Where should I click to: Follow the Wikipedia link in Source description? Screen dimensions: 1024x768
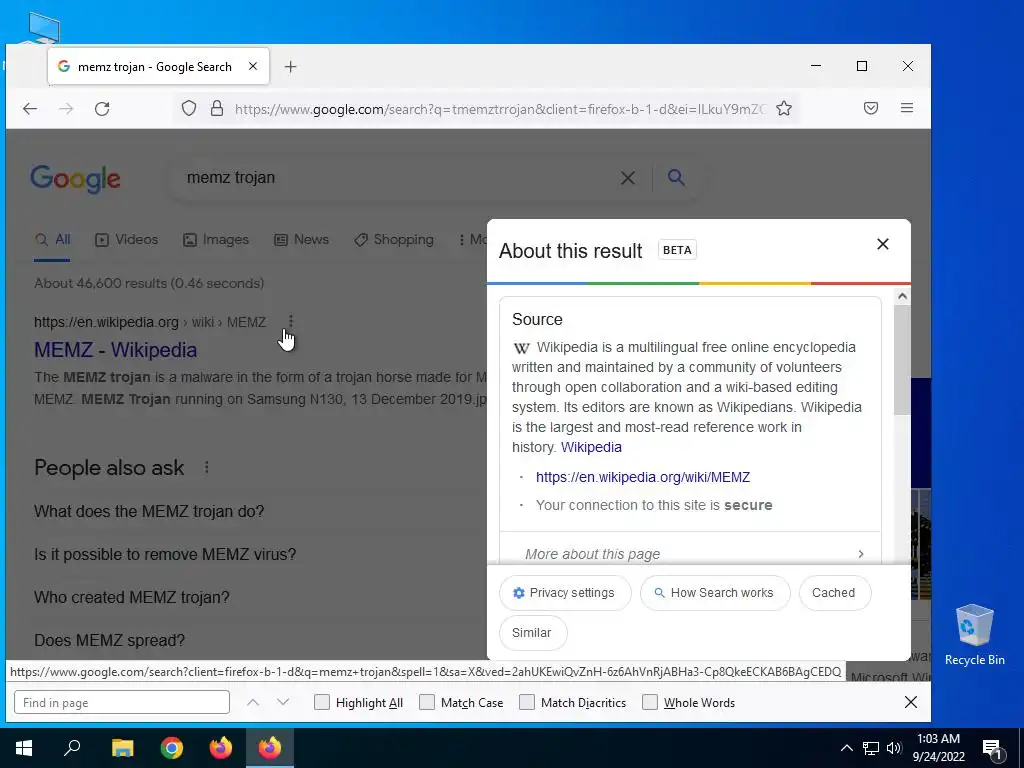point(591,447)
